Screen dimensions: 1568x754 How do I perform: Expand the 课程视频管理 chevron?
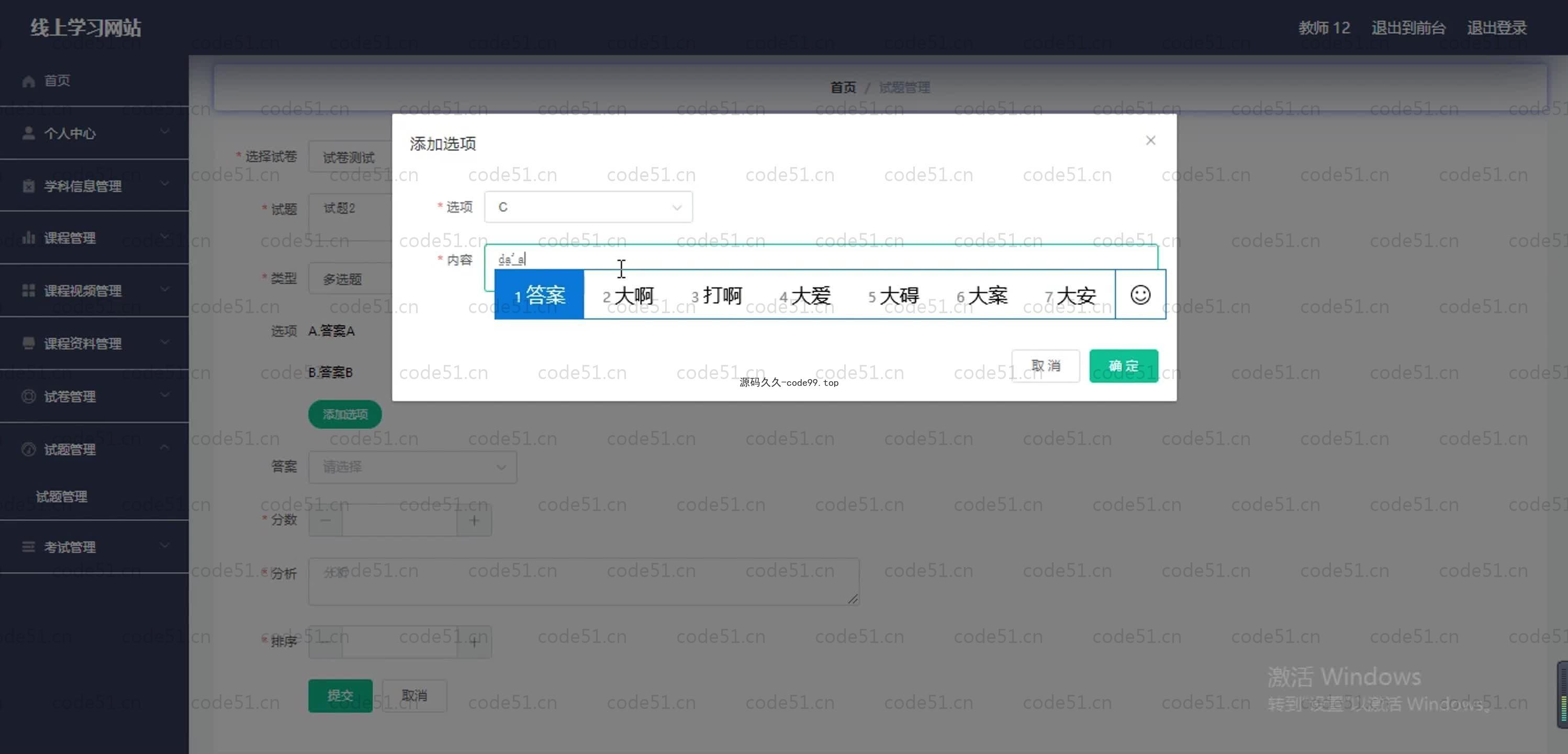pos(164,289)
